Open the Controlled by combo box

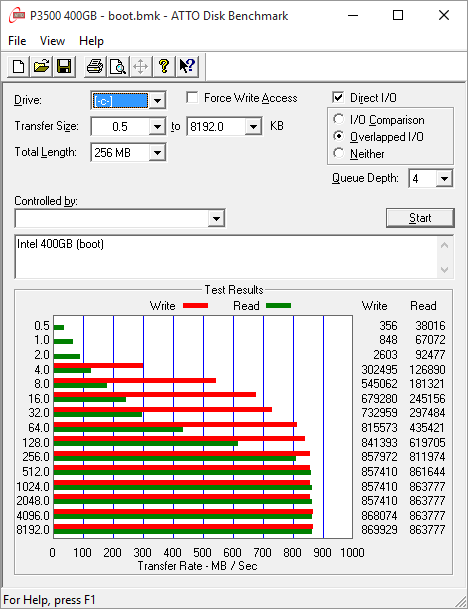(x=120, y=219)
